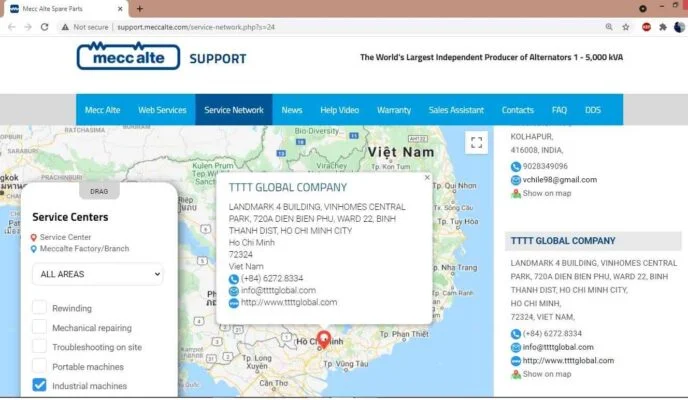Toggle fullscreen map view icon
Viewport: 688px width, 400px height.
(477, 143)
